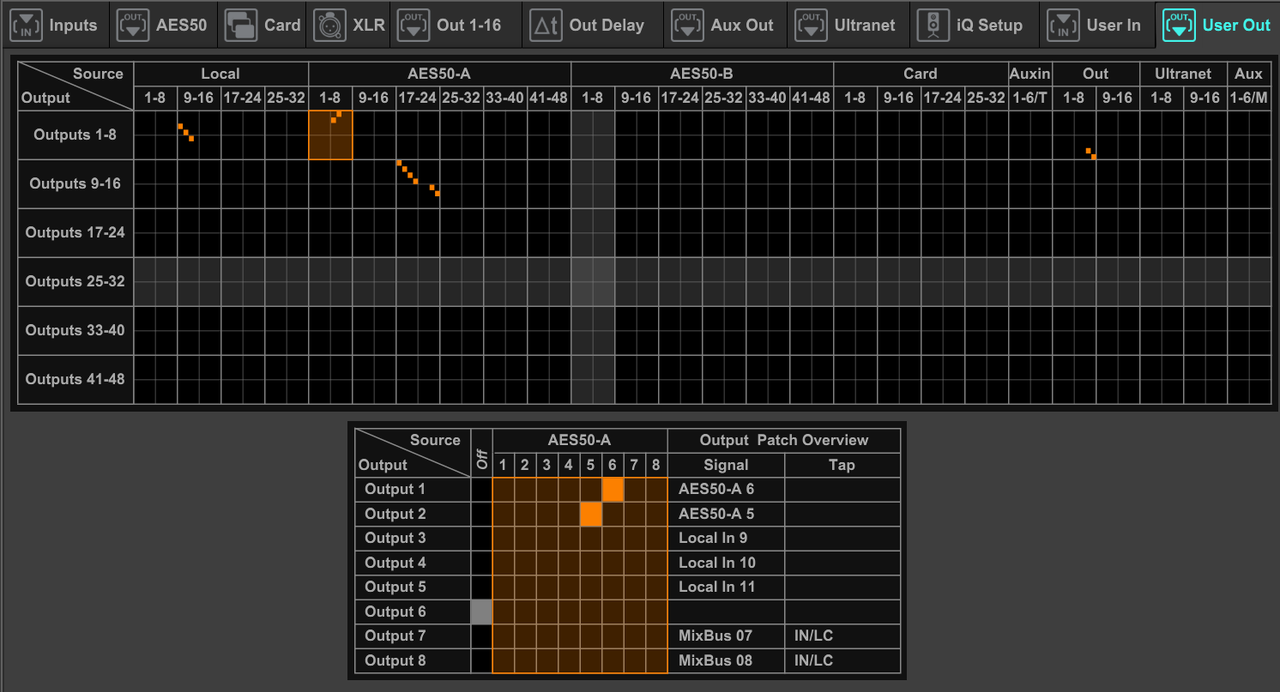The height and width of the screenshot is (692, 1280).
Task: Click the Card source group header
Action: [921, 74]
